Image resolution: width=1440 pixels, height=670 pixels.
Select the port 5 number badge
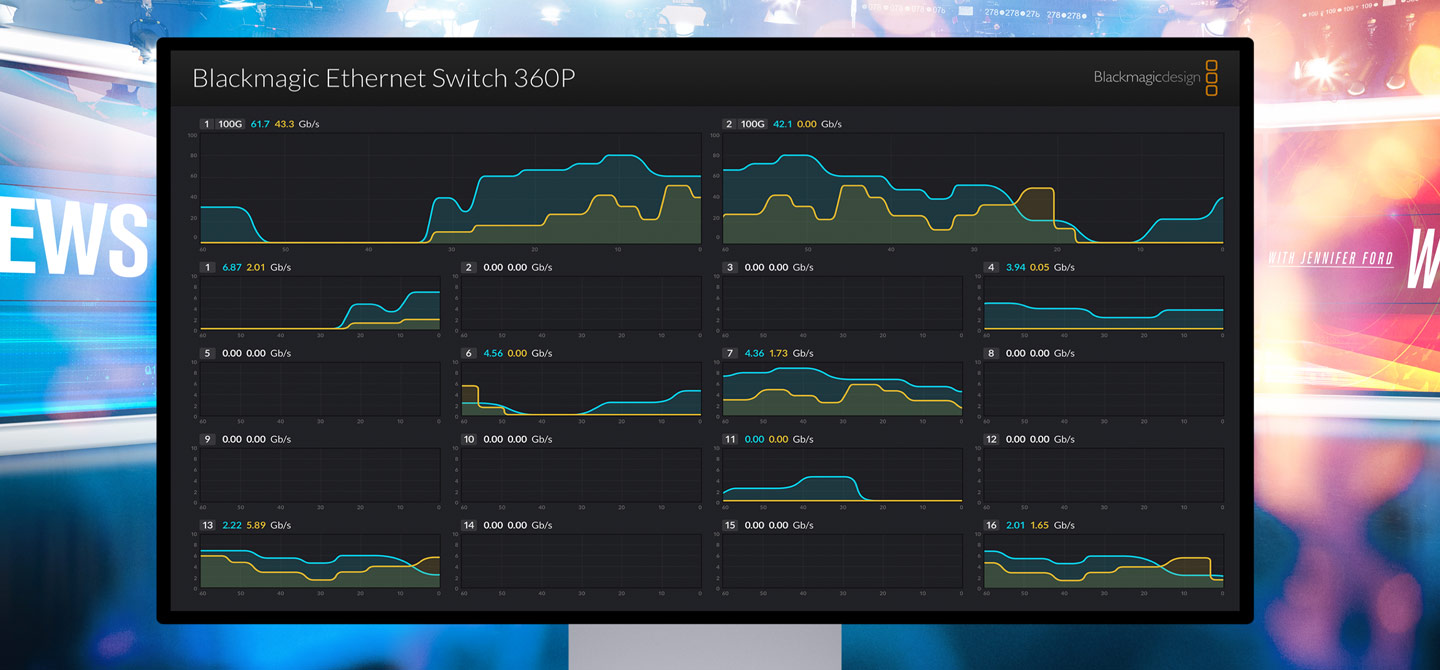(208, 353)
